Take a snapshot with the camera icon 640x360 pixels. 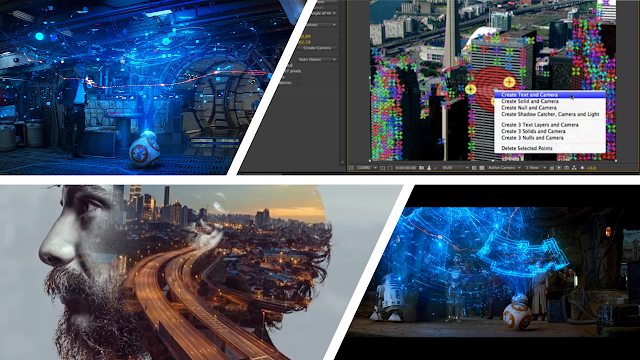point(421,168)
